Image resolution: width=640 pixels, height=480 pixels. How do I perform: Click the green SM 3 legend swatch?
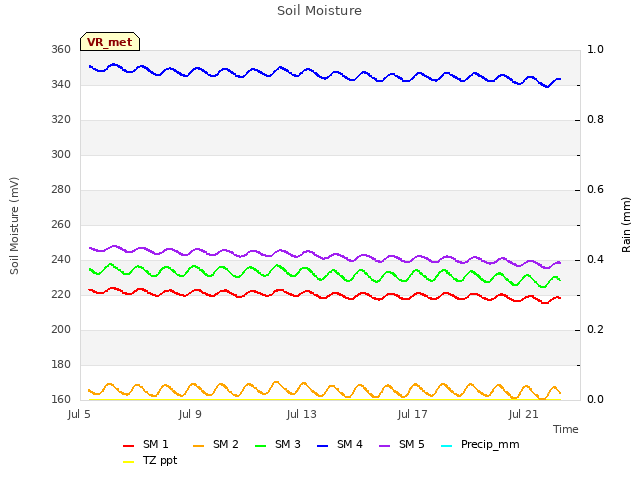click(x=260, y=446)
